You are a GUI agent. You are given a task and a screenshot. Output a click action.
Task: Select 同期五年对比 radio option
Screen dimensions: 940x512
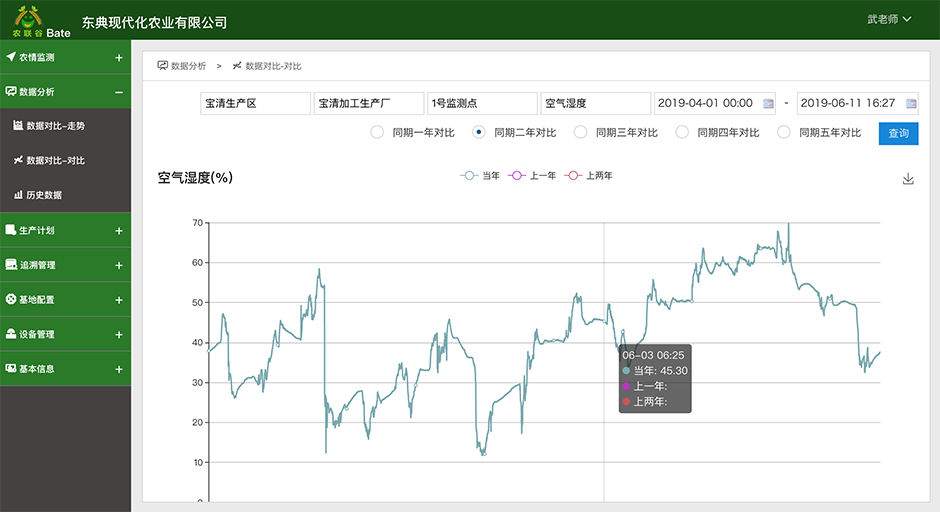click(784, 132)
